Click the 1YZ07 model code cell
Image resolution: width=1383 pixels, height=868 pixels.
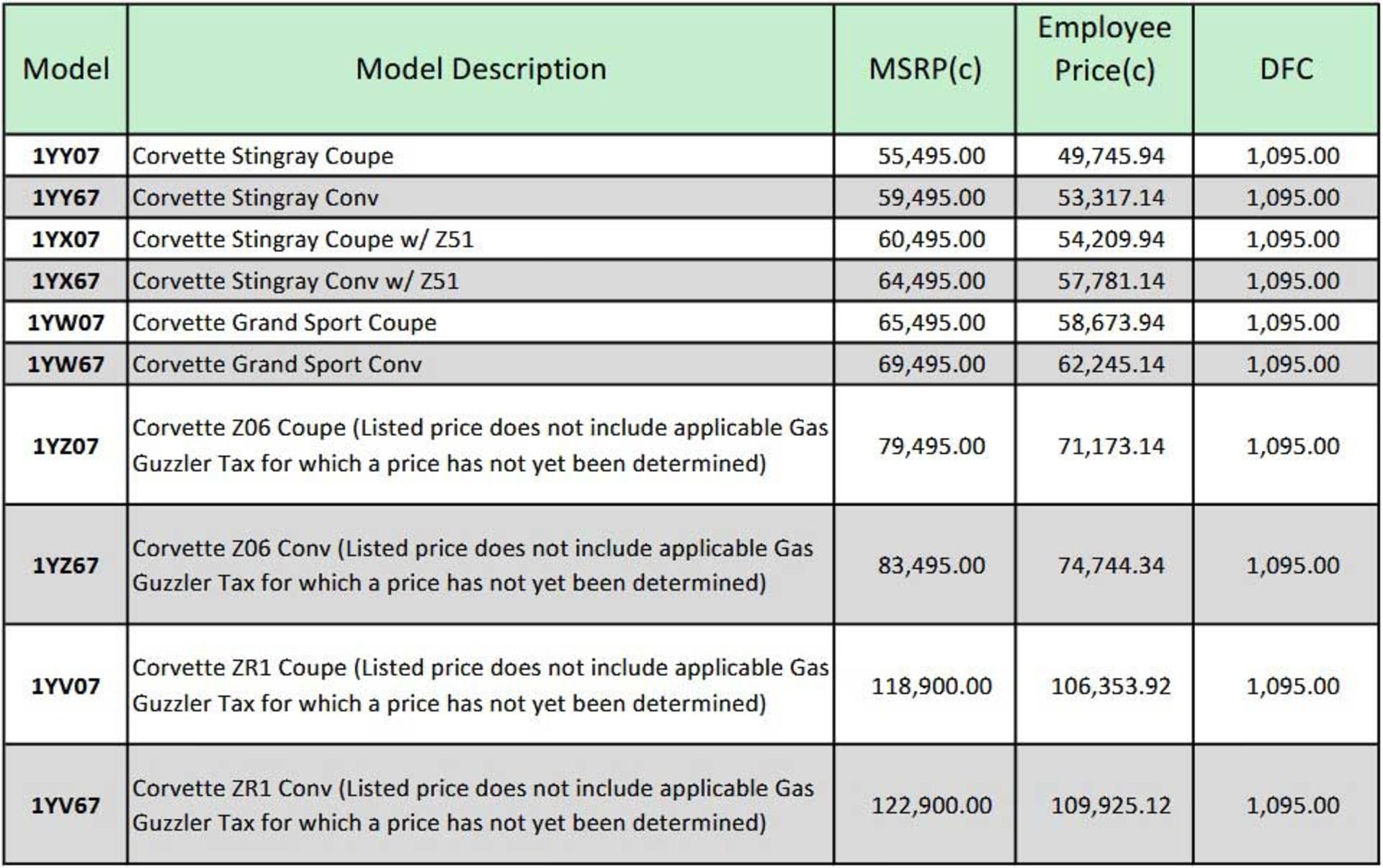(66, 447)
